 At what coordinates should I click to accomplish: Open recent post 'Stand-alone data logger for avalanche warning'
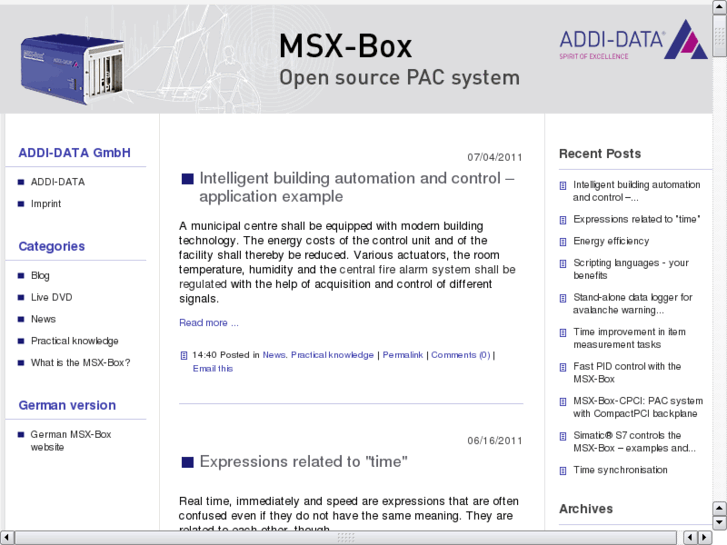tap(633, 303)
